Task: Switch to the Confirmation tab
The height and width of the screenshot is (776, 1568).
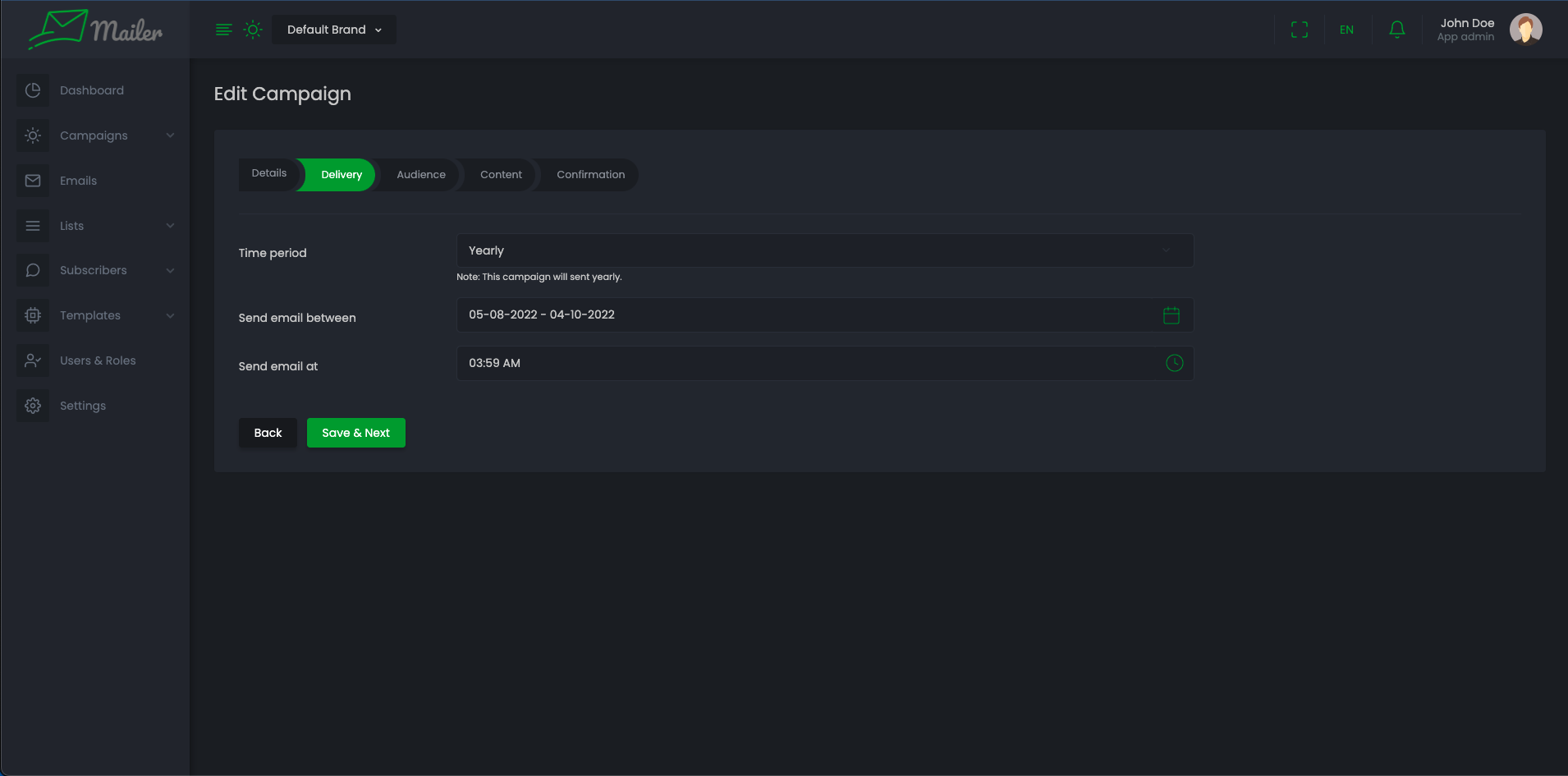Action: click(590, 175)
